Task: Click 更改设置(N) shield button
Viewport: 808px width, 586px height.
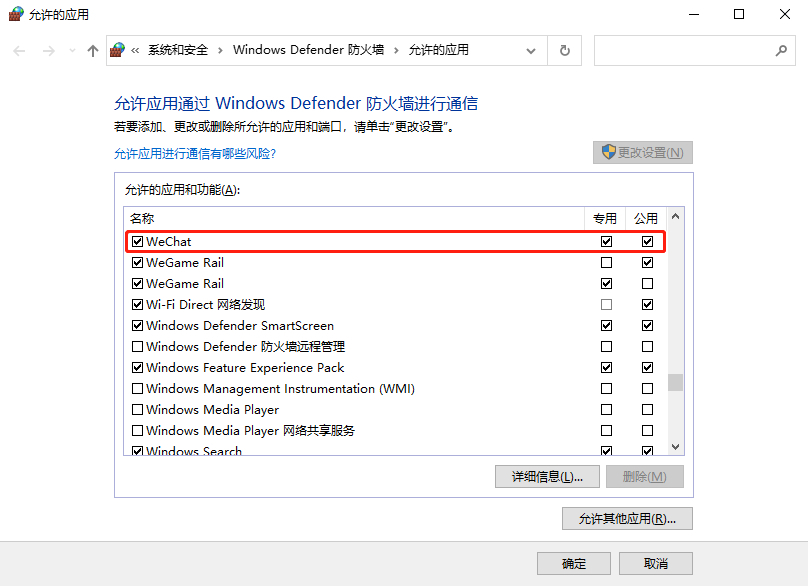Action: pyautogui.click(x=643, y=153)
